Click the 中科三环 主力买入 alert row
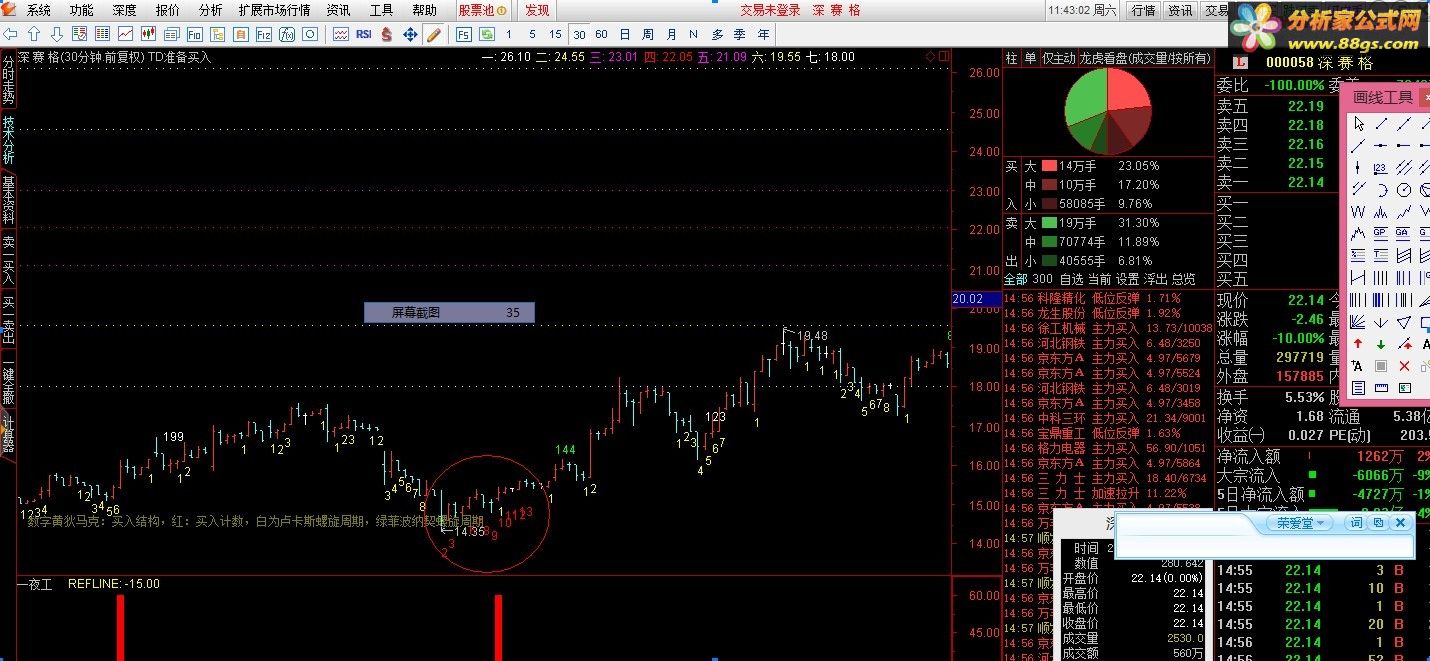The height and width of the screenshot is (661, 1430). click(x=1107, y=418)
